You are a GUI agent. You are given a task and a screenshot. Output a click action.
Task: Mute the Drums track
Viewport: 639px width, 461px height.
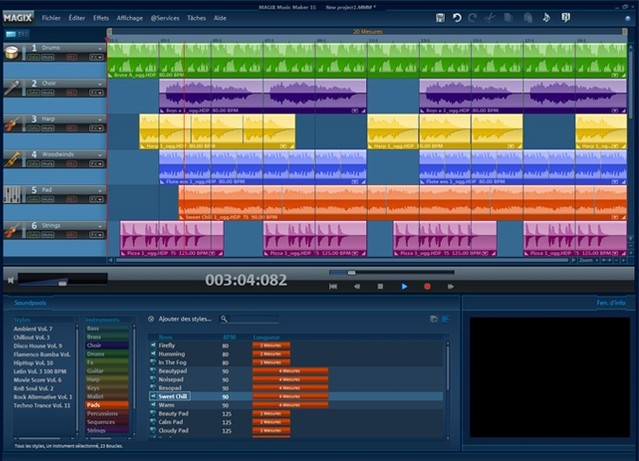coord(48,57)
